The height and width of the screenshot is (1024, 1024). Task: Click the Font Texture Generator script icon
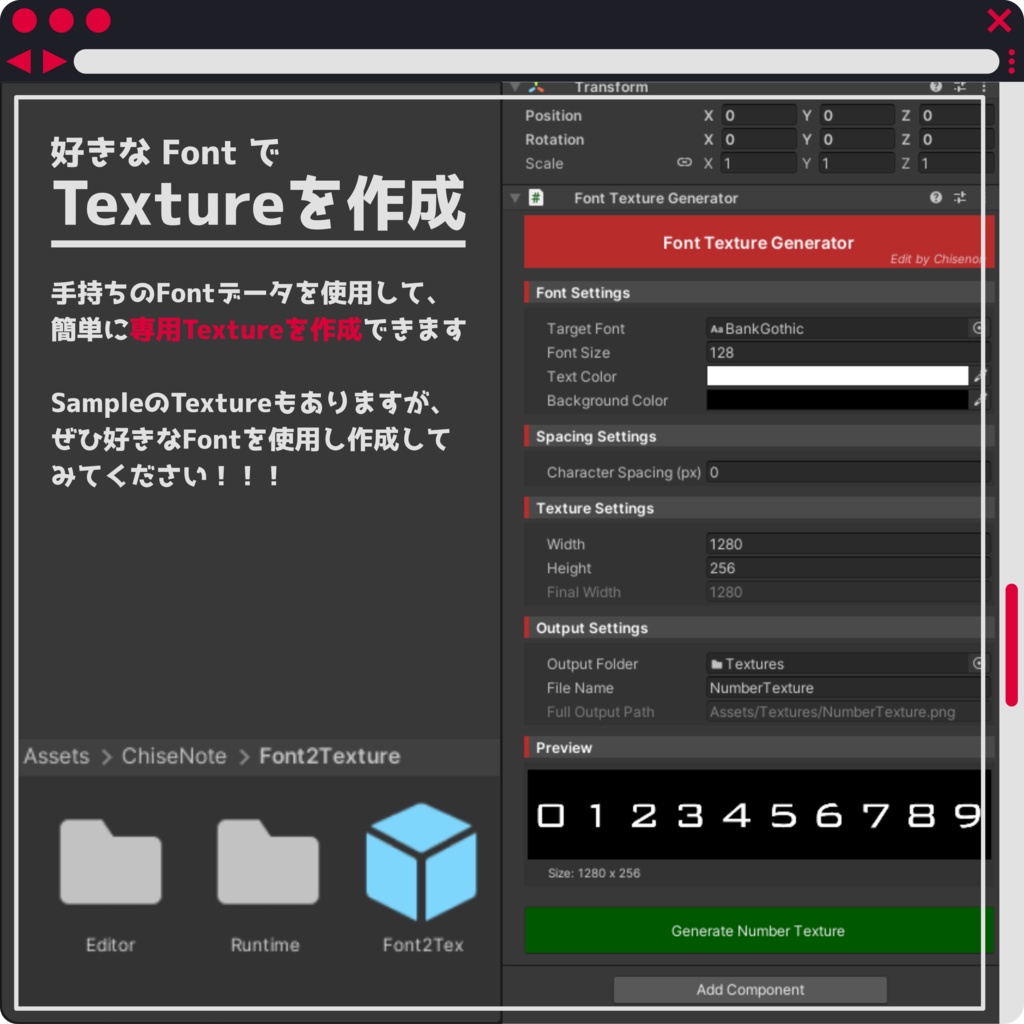coord(536,197)
